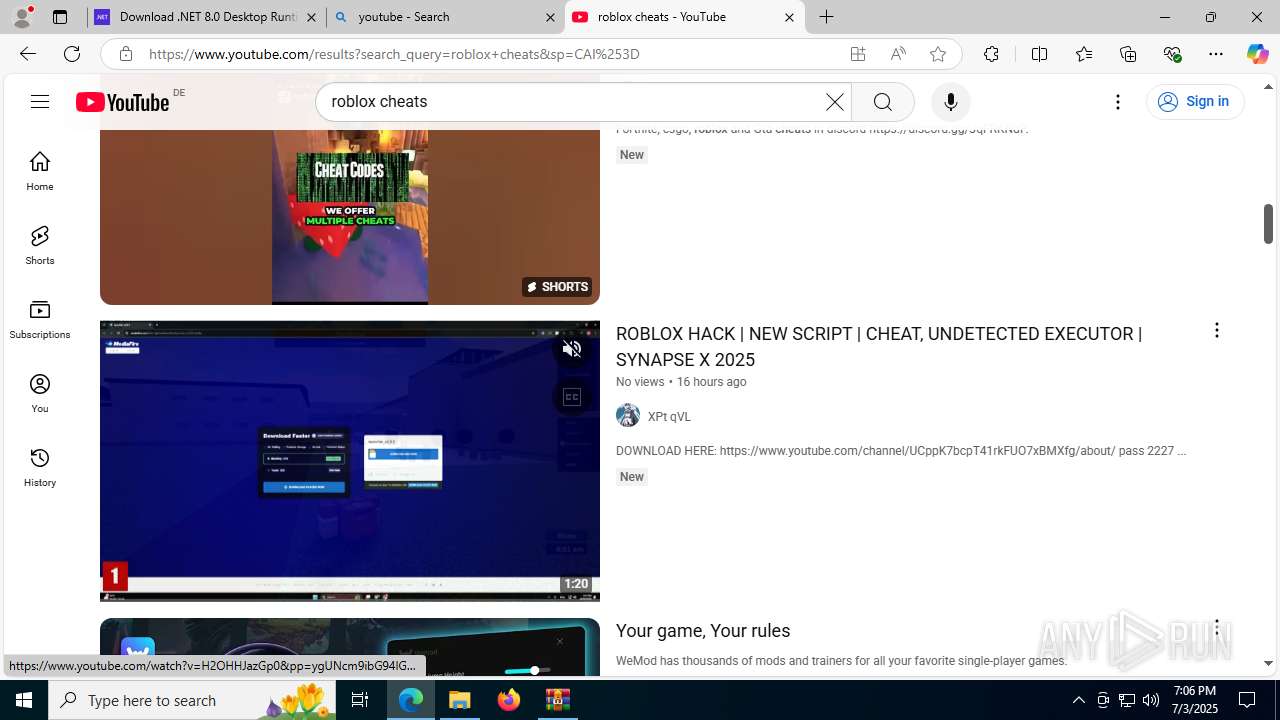Start Read aloud from address bar
The image size is (1280, 720).
pos(898,54)
